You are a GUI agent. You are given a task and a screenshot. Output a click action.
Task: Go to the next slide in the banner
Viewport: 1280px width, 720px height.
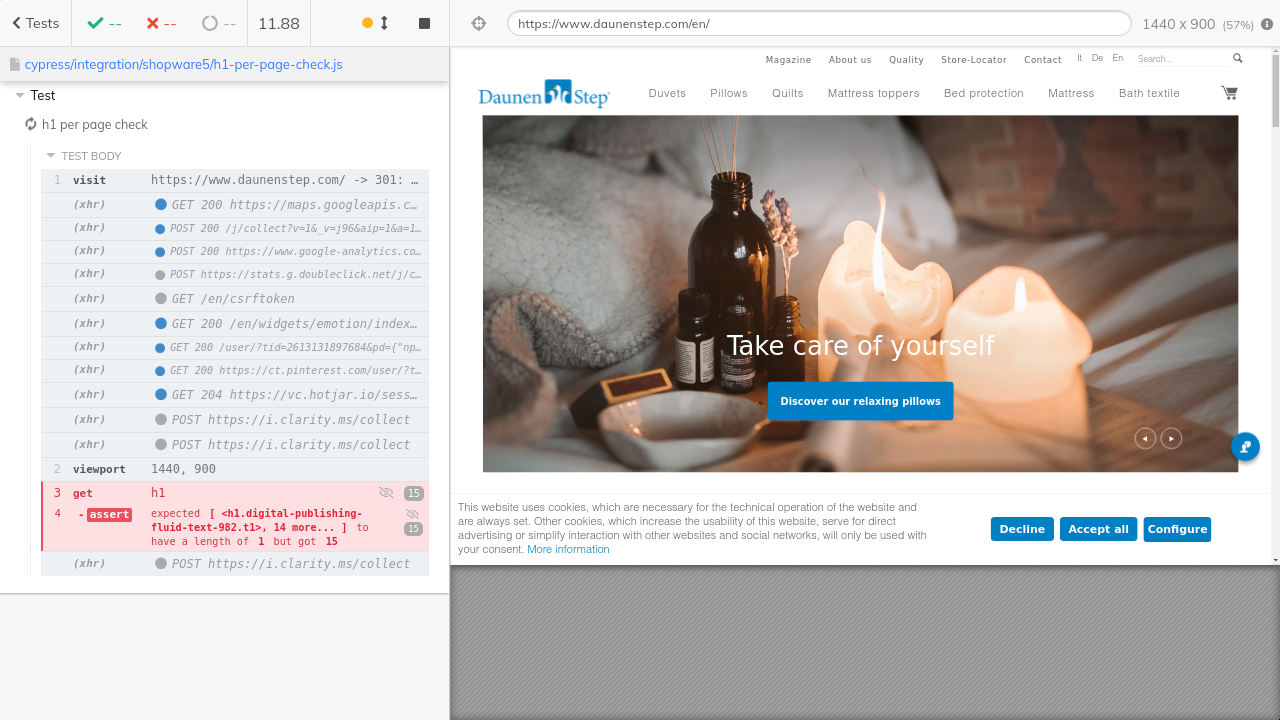(x=1171, y=438)
